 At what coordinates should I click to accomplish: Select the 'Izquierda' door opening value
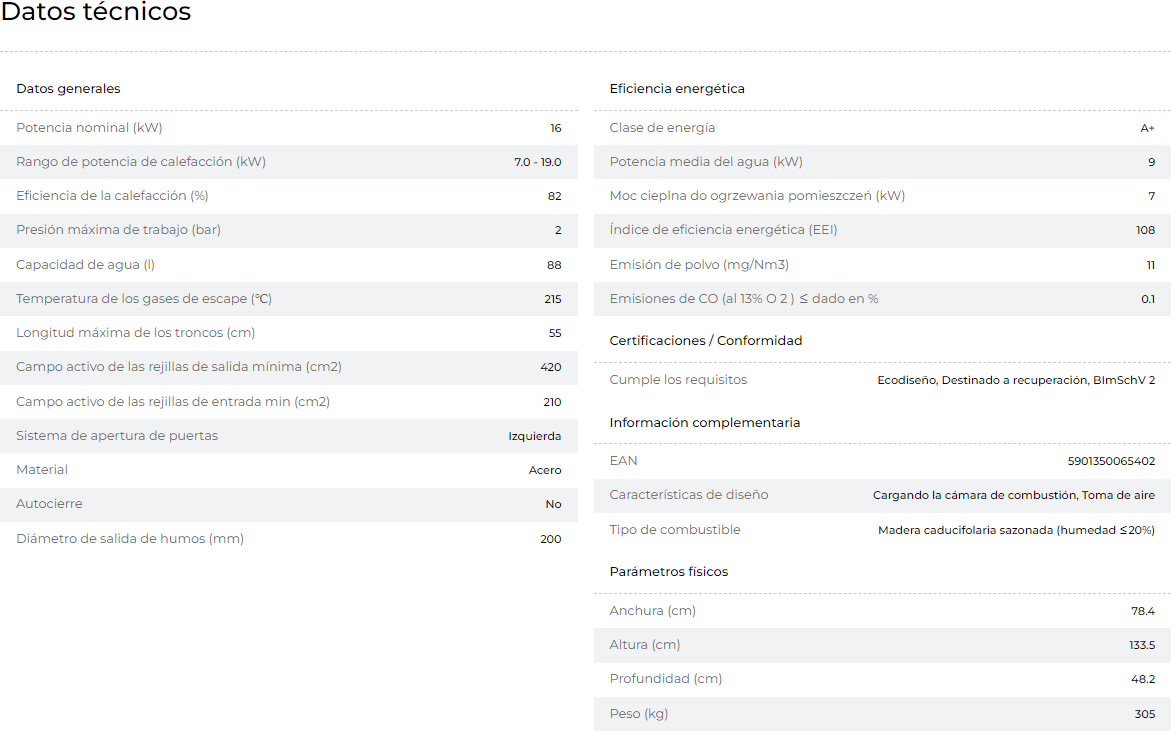tap(535, 436)
